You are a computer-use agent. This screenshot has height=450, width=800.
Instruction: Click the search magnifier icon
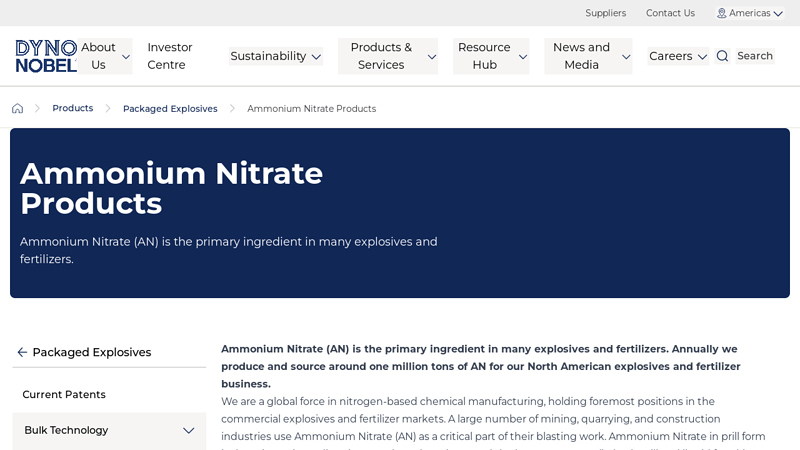coord(722,56)
